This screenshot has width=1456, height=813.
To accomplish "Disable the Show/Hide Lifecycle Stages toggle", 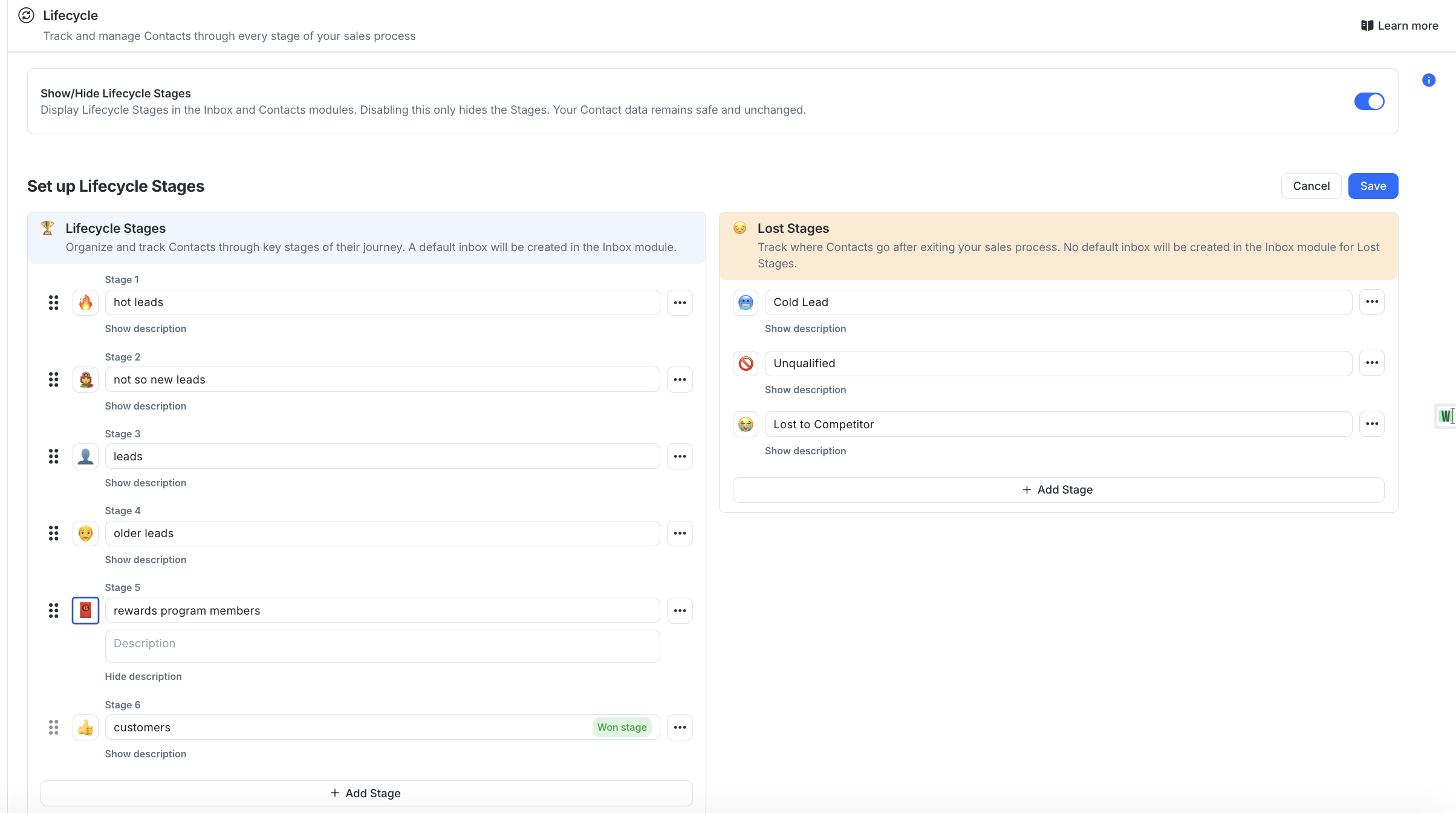I will [1369, 102].
